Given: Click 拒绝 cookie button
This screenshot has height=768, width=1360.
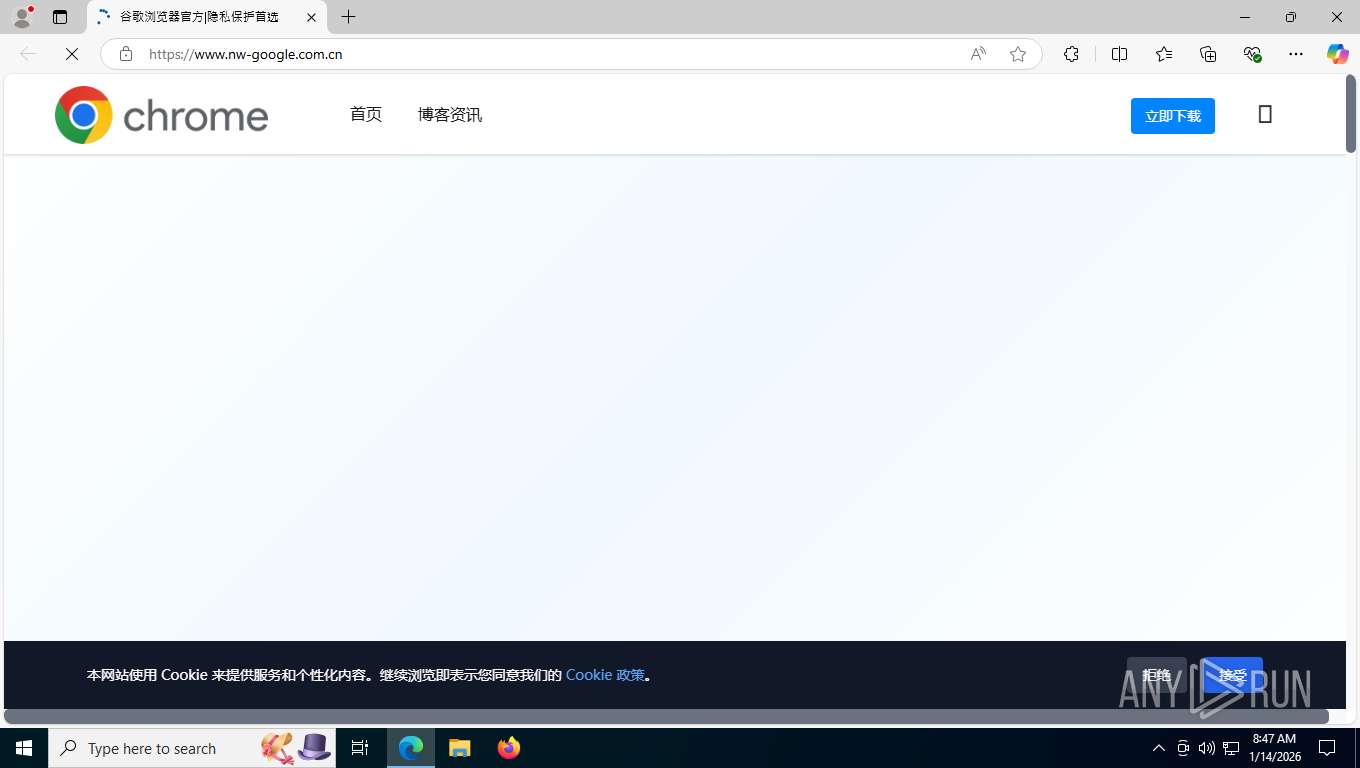Looking at the screenshot, I should (1157, 675).
